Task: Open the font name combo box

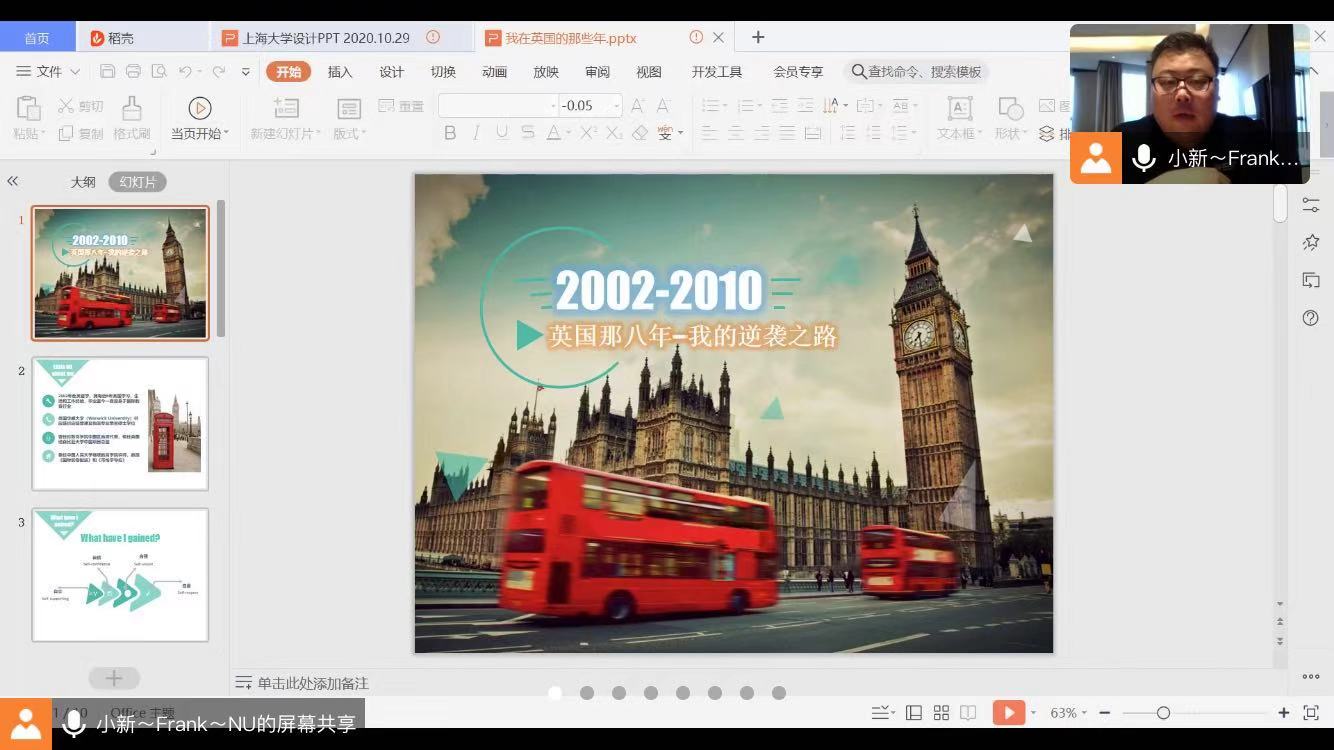Action: (x=498, y=105)
